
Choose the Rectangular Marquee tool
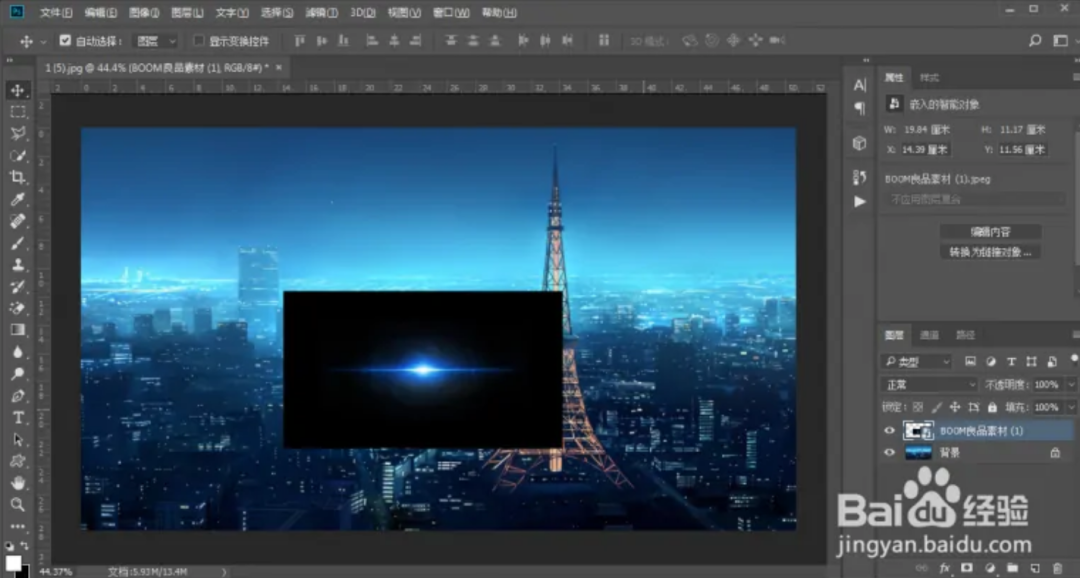coord(18,112)
